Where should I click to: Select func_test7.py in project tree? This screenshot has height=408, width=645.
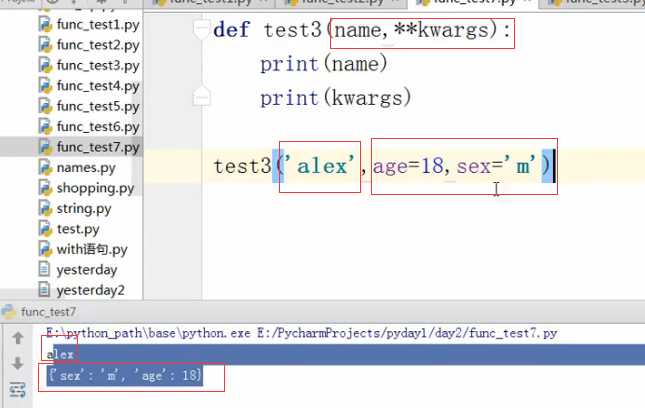click(97, 147)
